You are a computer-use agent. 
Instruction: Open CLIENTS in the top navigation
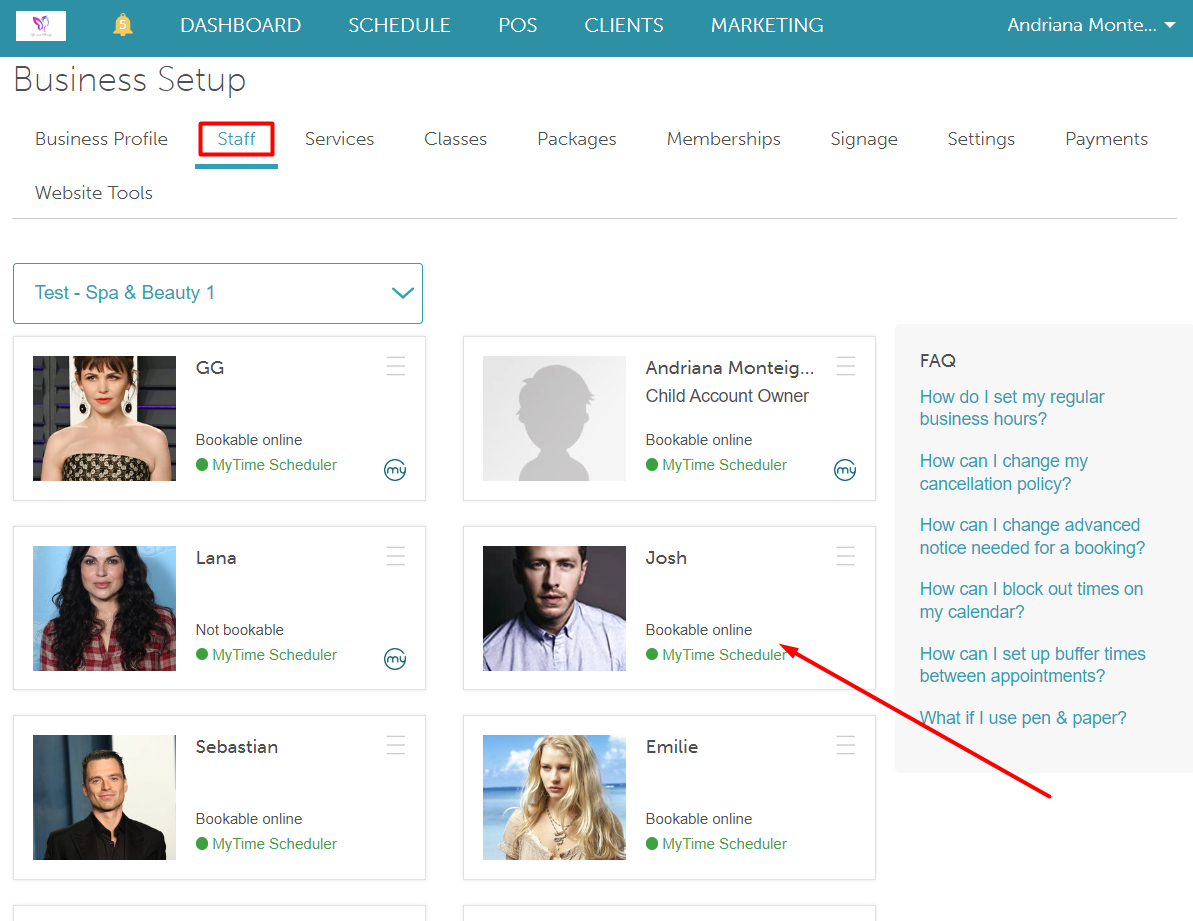(x=624, y=25)
